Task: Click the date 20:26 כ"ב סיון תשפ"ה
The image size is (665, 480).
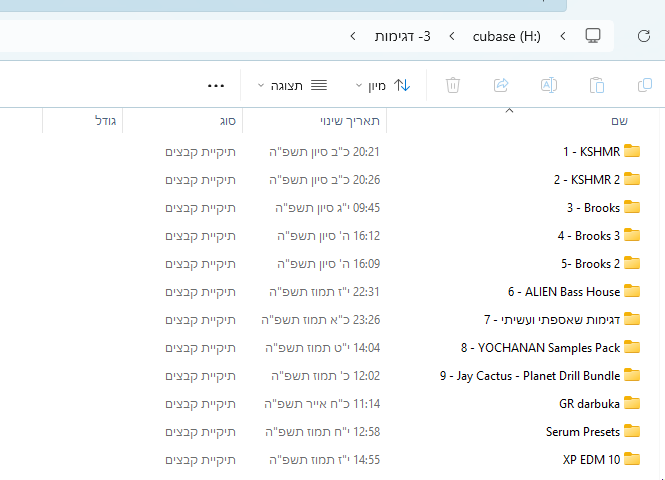Action: 324,179
